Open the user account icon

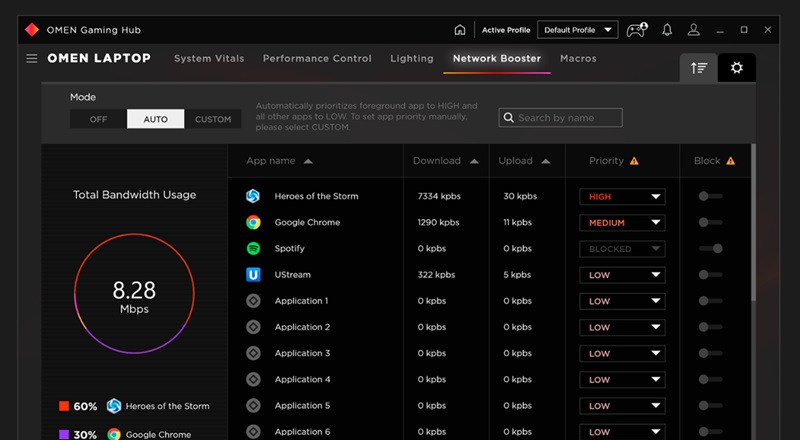(x=693, y=30)
